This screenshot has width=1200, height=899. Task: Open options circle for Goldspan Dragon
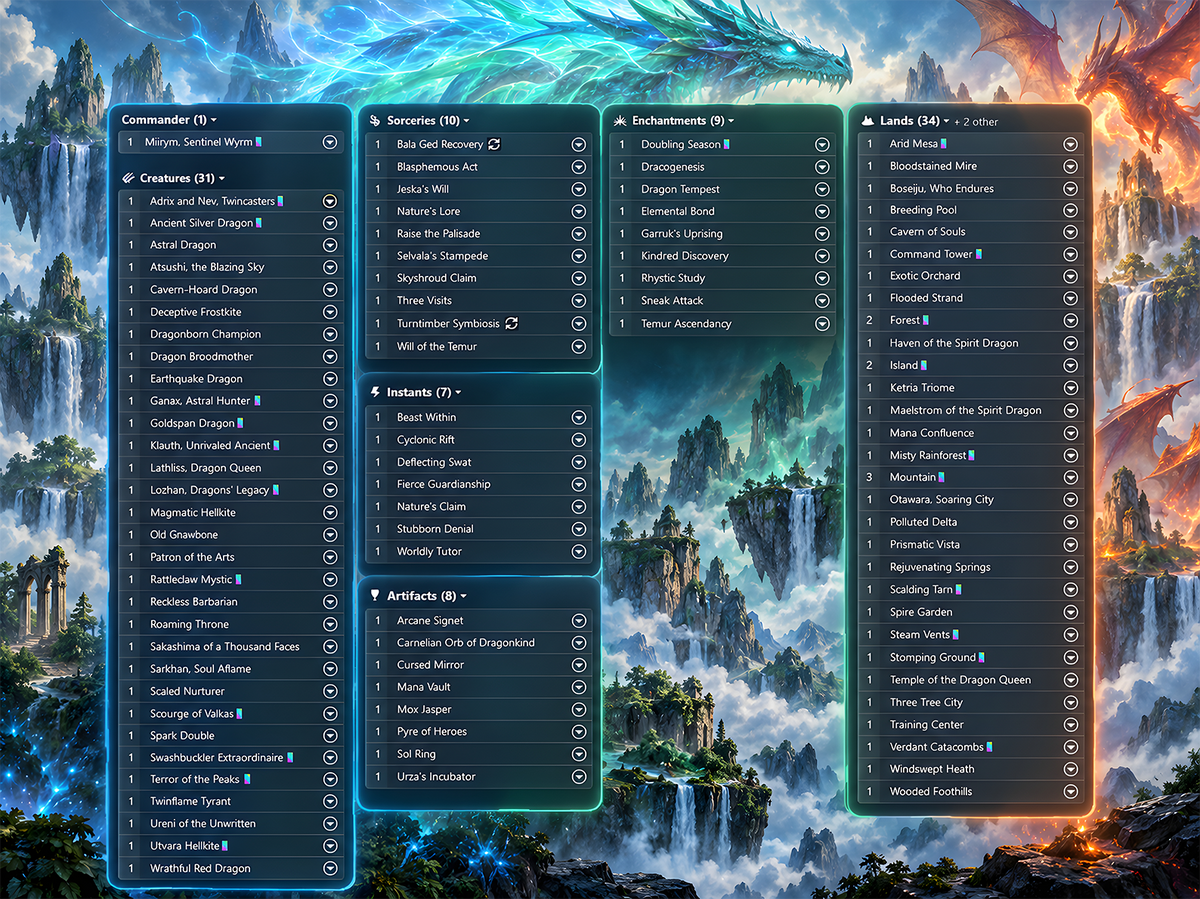tap(330, 424)
